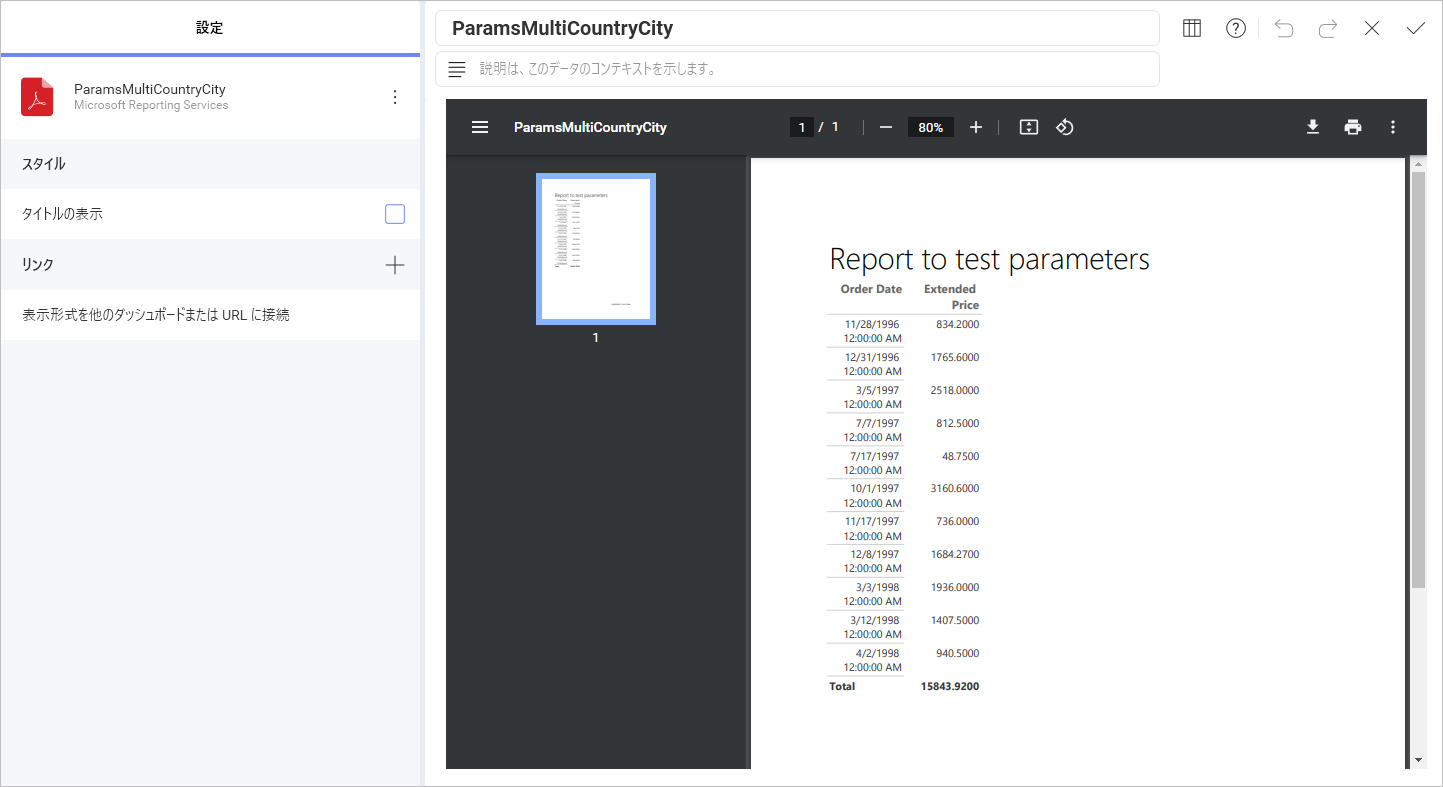Undo the last change

click(1284, 29)
